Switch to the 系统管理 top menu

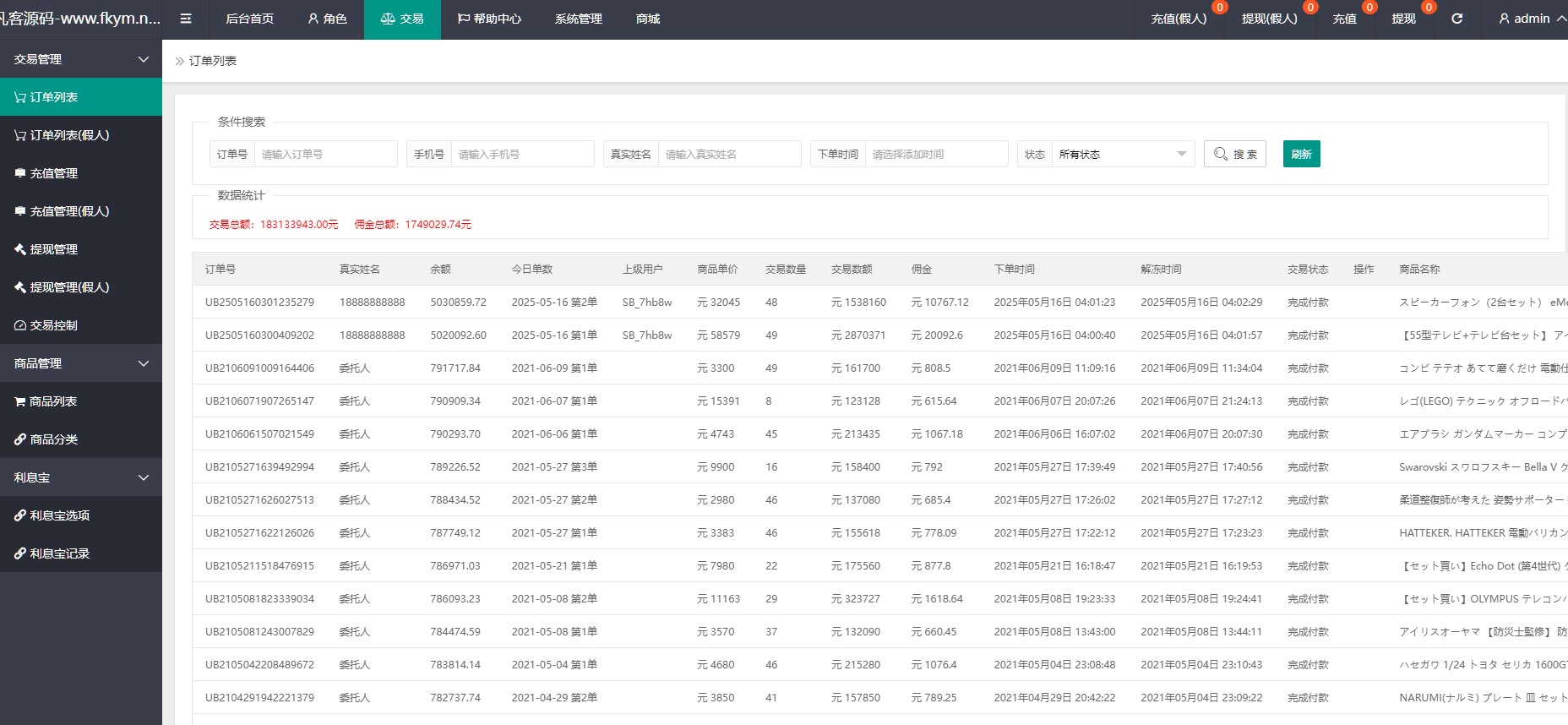coord(578,19)
